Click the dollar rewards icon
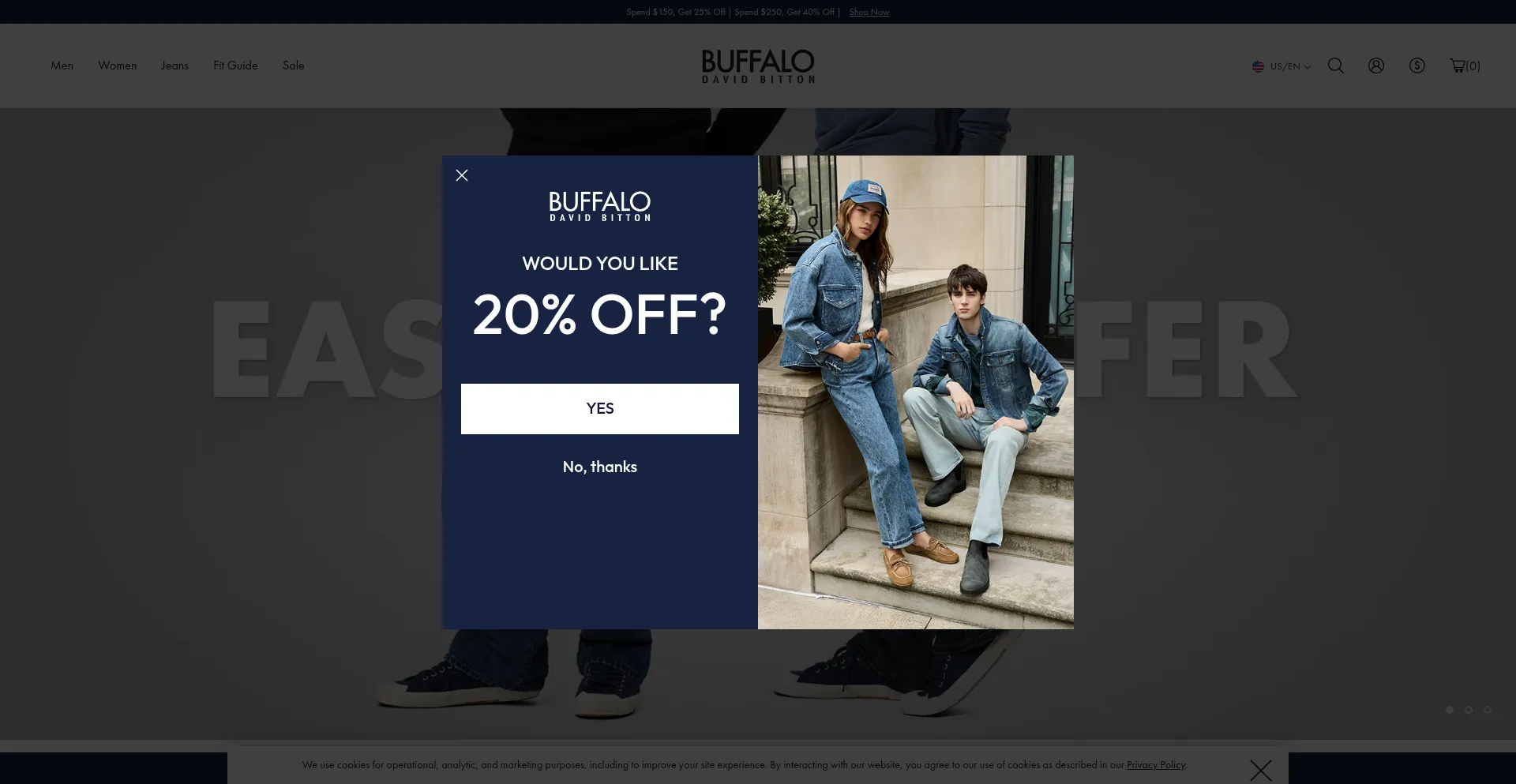 coord(1417,66)
